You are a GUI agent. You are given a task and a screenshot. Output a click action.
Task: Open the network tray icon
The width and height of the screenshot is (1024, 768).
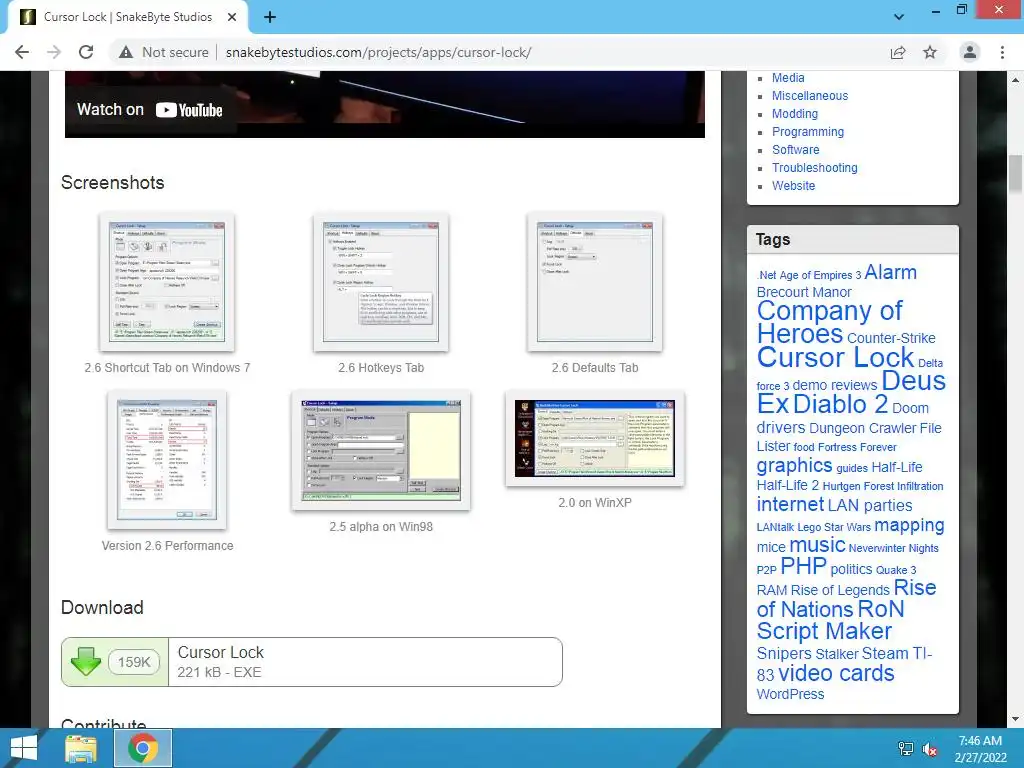click(x=905, y=748)
